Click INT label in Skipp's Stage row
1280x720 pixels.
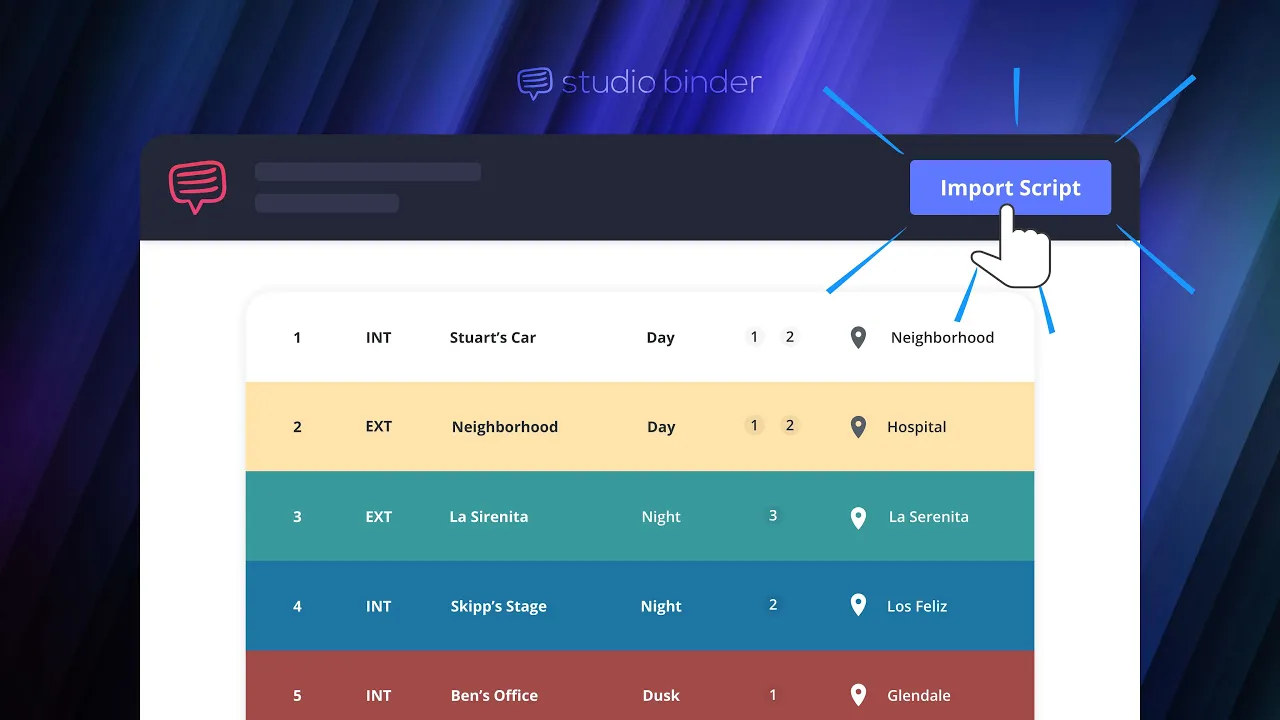tap(378, 606)
